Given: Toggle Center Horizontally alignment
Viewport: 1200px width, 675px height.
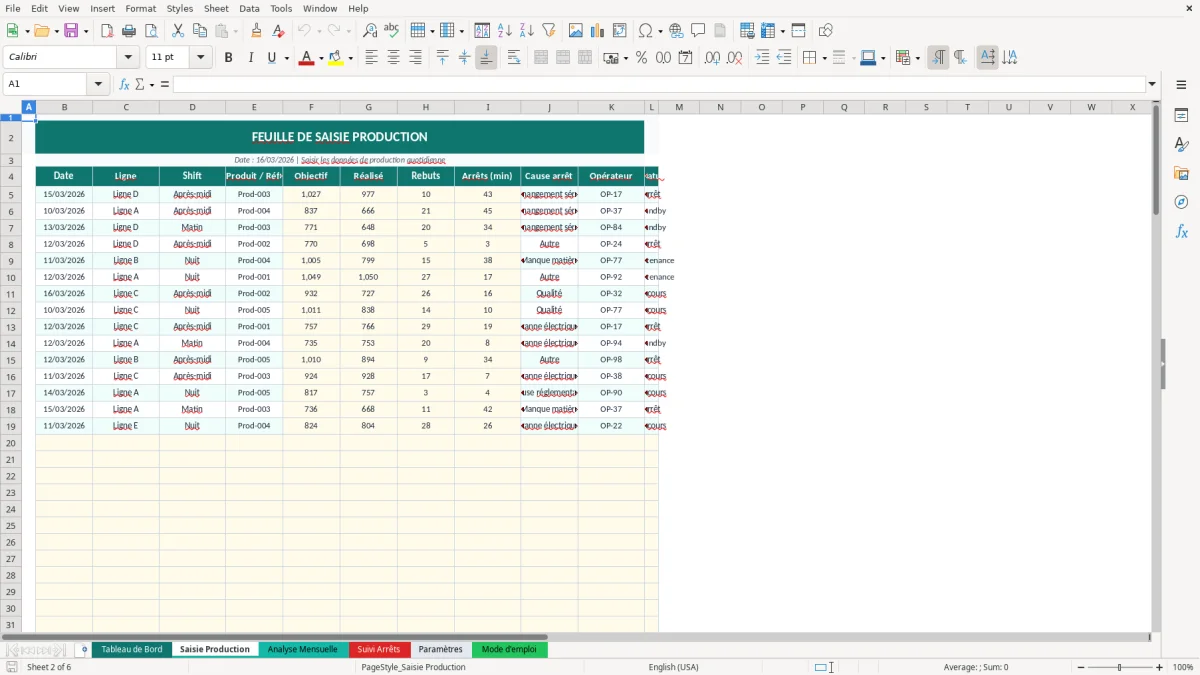Looking at the screenshot, I should 393,58.
